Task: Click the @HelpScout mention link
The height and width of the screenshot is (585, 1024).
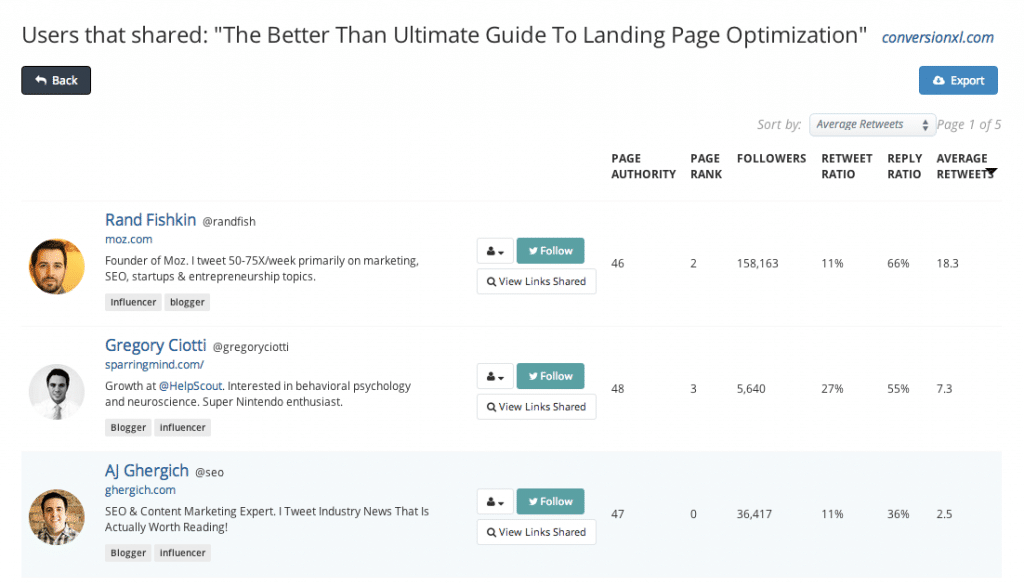Action: pos(190,385)
